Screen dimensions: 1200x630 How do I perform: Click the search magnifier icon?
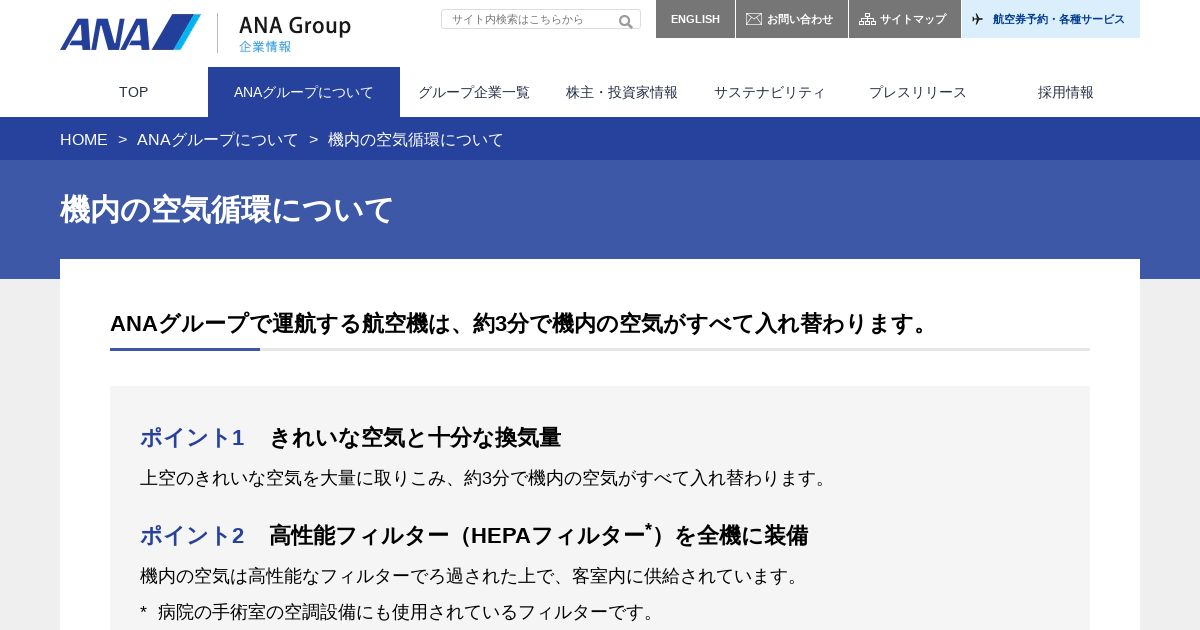point(626,20)
